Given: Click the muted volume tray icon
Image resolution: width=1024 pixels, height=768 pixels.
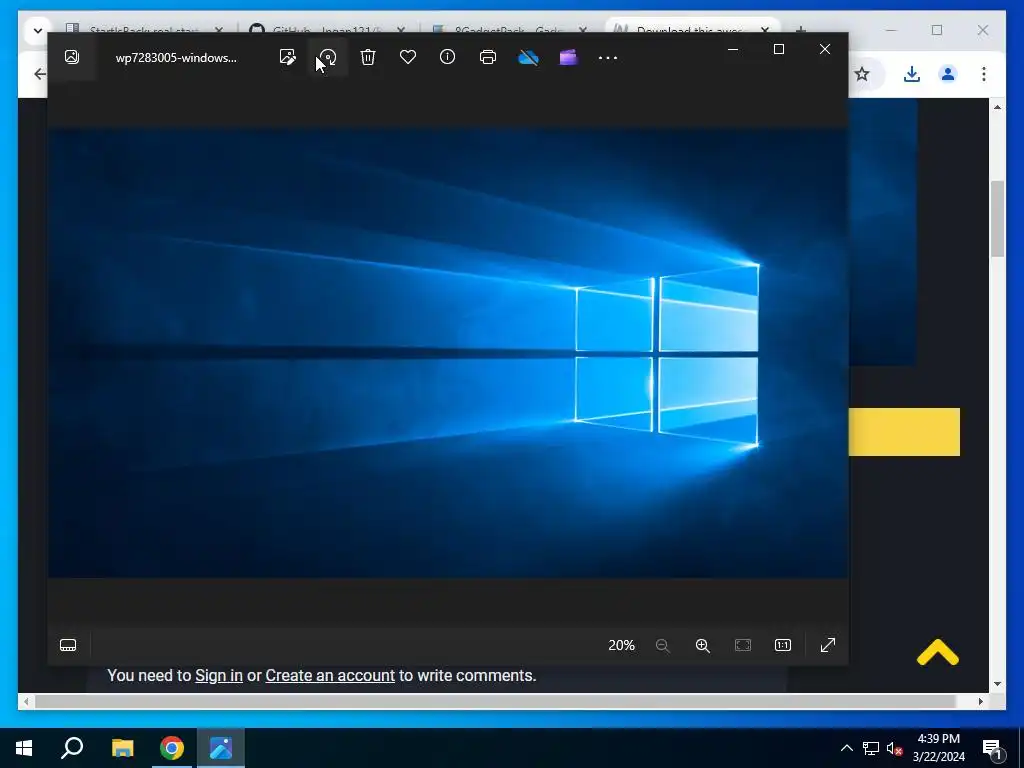Looking at the screenshot, I should pos(895,748).
